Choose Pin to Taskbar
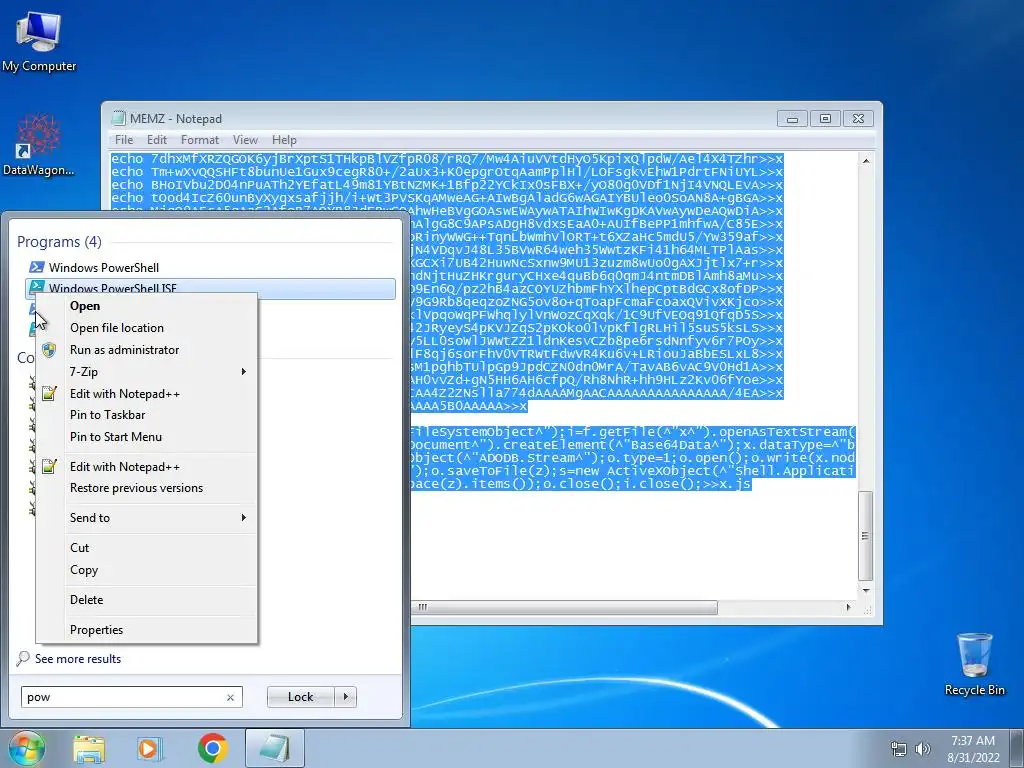 pos(147,415)
